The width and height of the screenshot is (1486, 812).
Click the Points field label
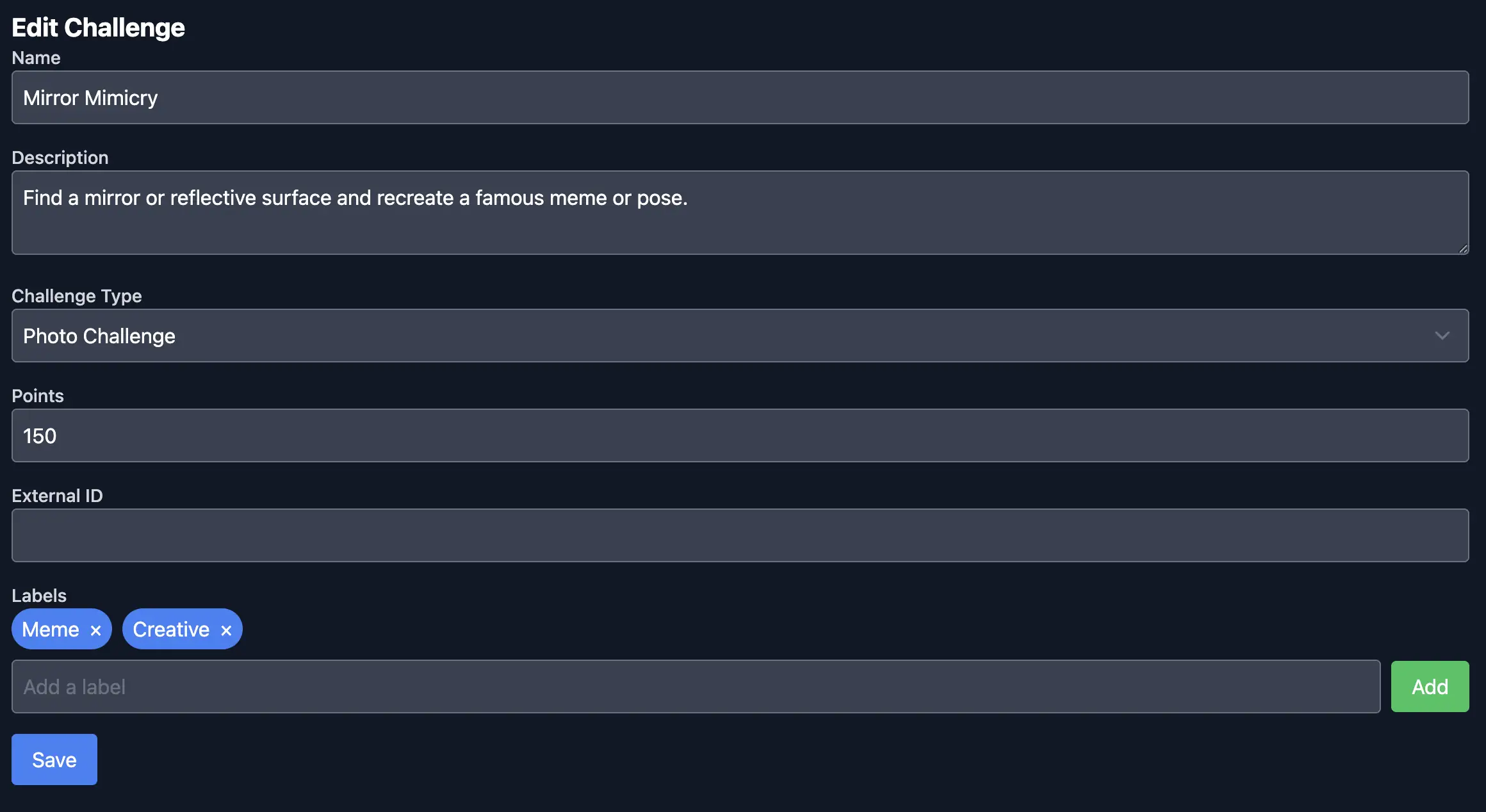38,396
